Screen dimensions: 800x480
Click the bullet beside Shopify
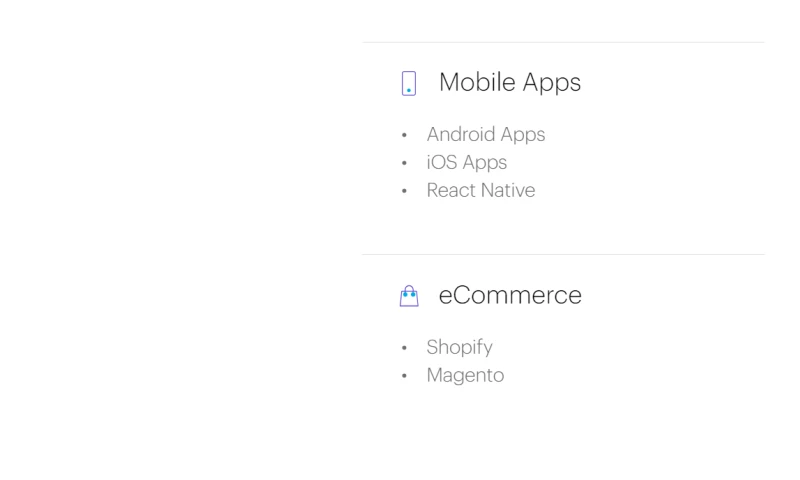(x=404, y=348)
